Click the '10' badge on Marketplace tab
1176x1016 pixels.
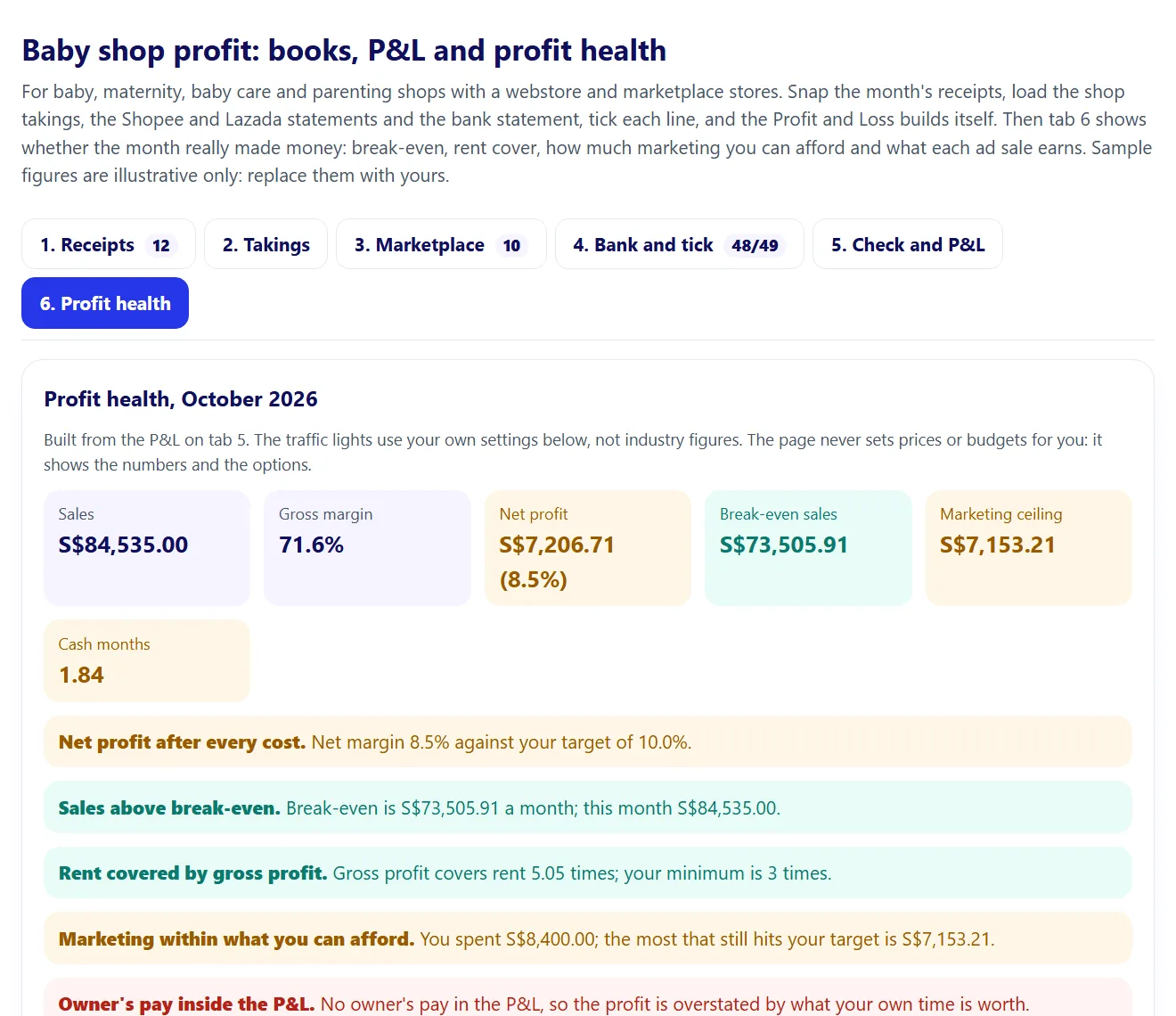click(511, 245)
